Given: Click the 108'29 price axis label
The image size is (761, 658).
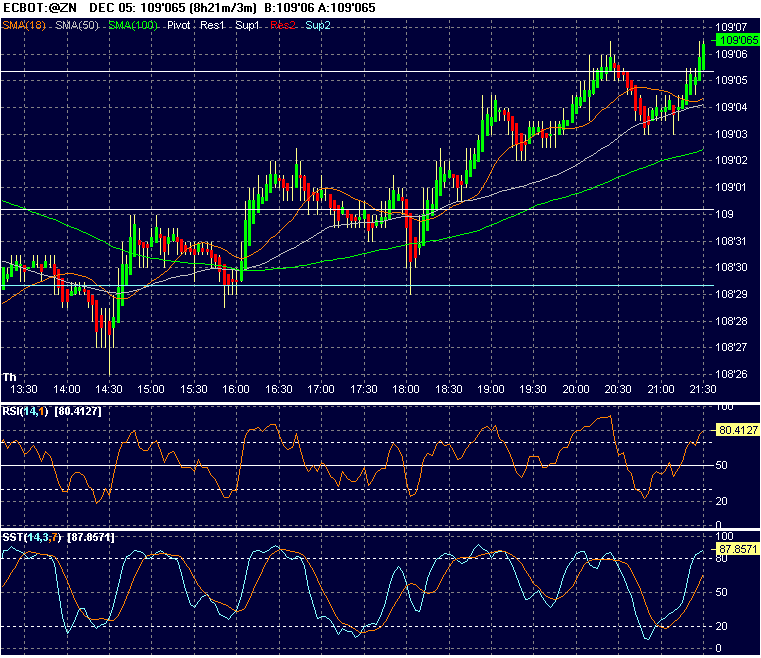Looking at the screenshot, I should coord(731,295).
